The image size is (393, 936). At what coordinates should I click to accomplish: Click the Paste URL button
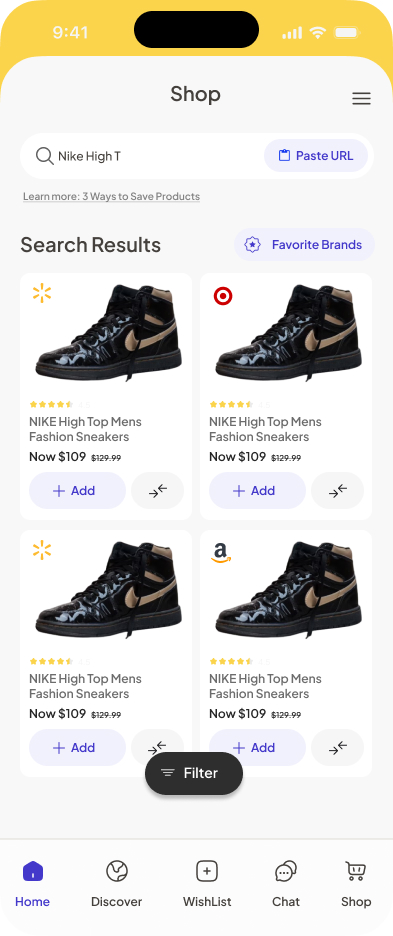coord(316,156)
